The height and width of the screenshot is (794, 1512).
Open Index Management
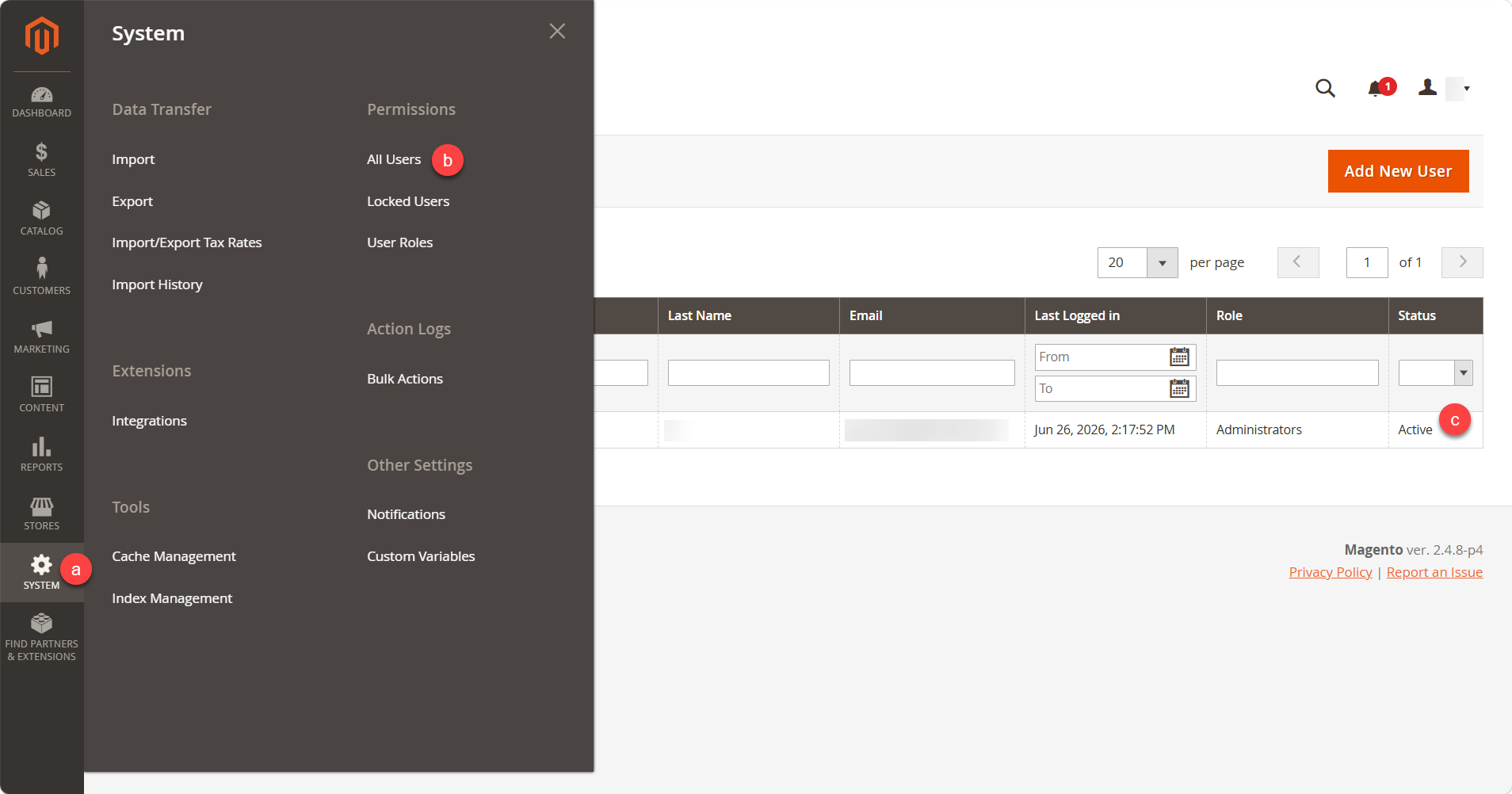172,598
